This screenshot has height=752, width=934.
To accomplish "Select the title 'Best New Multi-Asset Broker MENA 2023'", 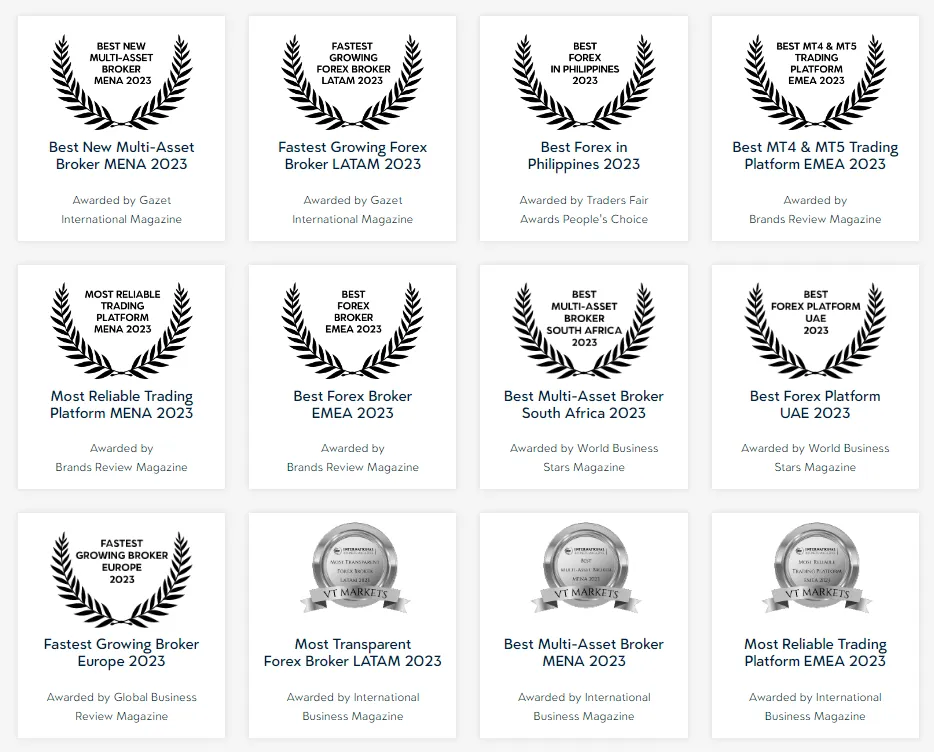I will [x=122, y=156].
